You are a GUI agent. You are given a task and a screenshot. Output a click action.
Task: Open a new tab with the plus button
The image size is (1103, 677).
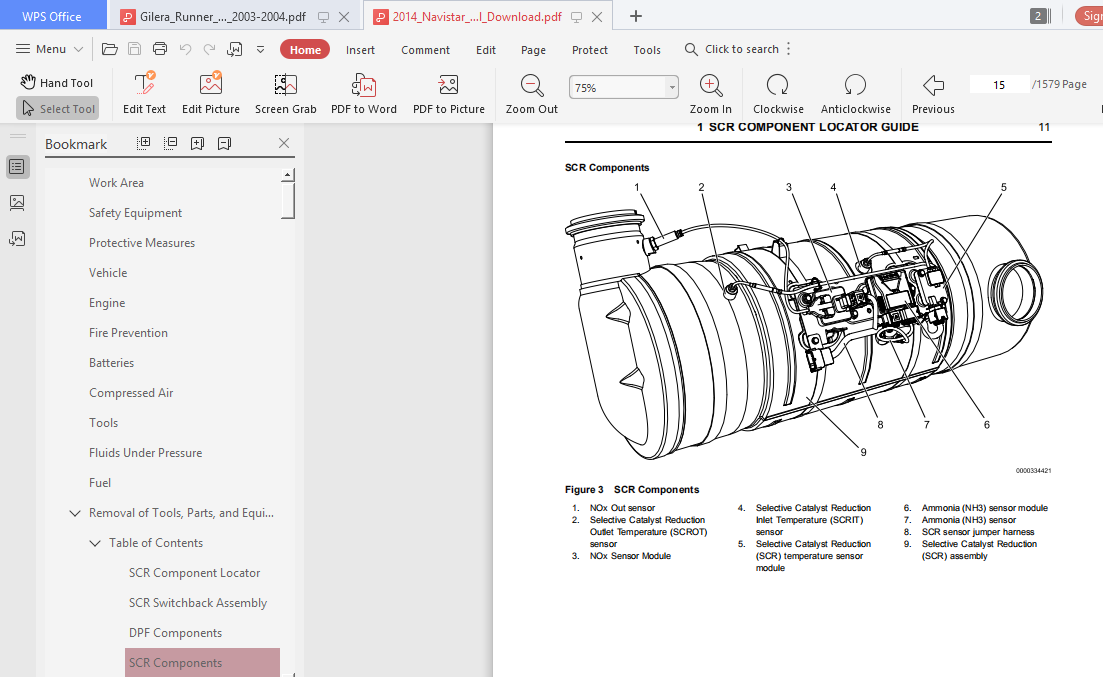coord(635,16)
